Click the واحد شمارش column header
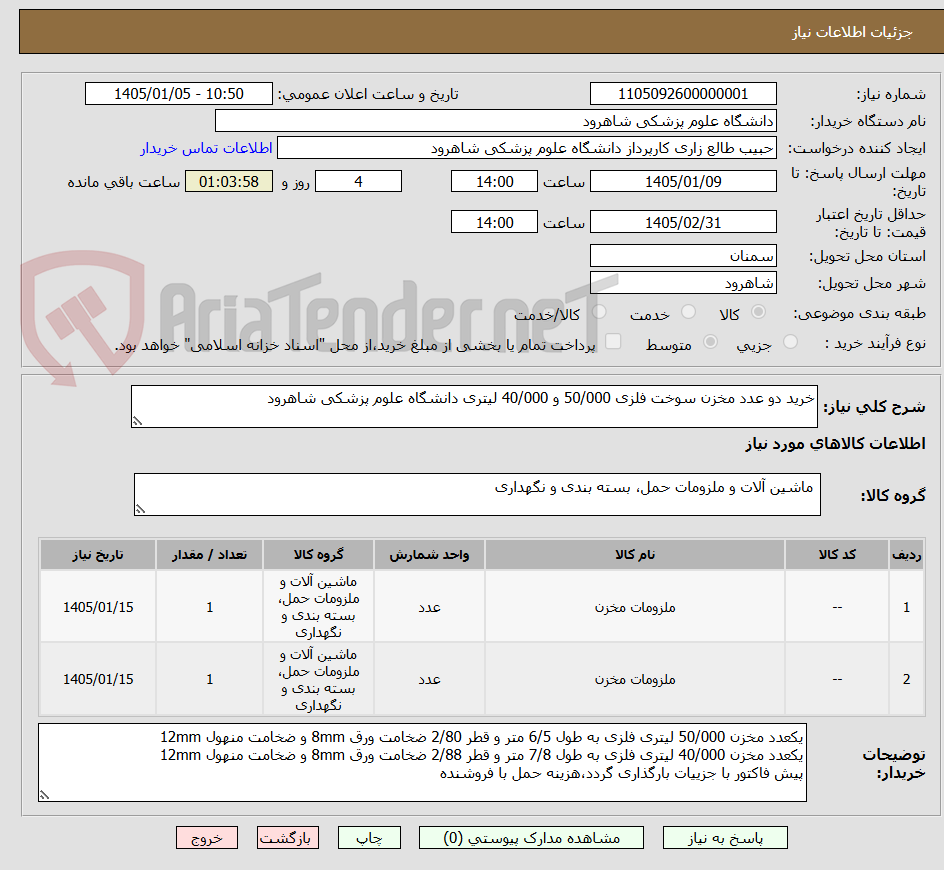Image resolution: width=944 pixels, height=870 pixels. click(429, 555)
